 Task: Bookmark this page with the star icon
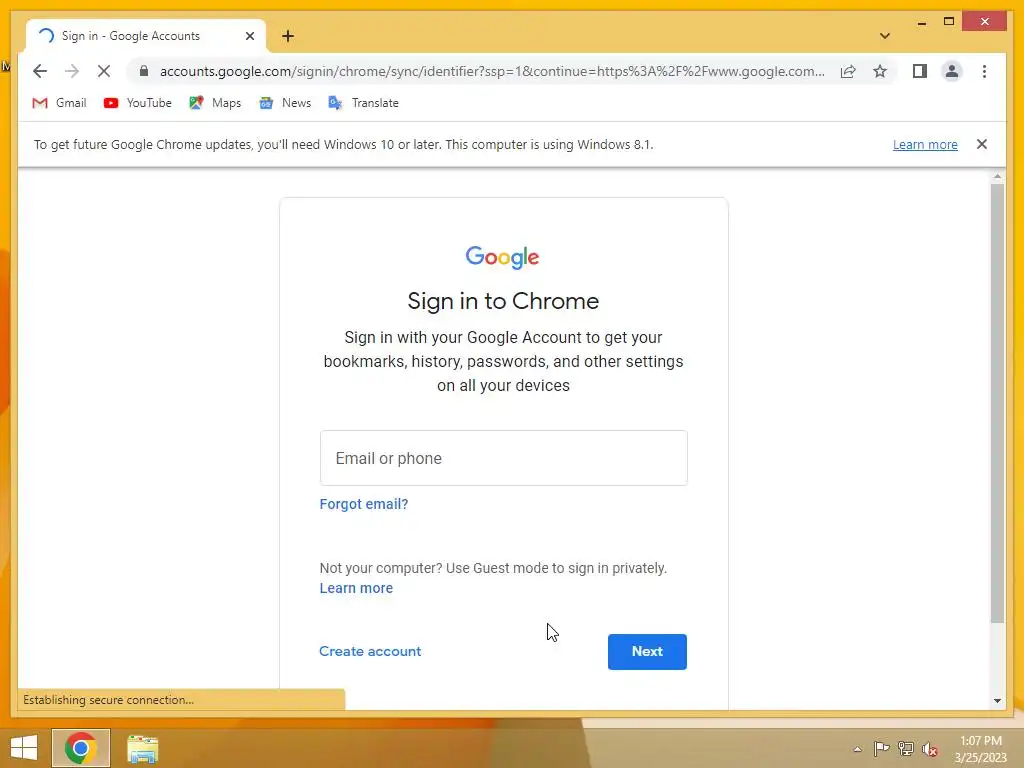[880, 71]
